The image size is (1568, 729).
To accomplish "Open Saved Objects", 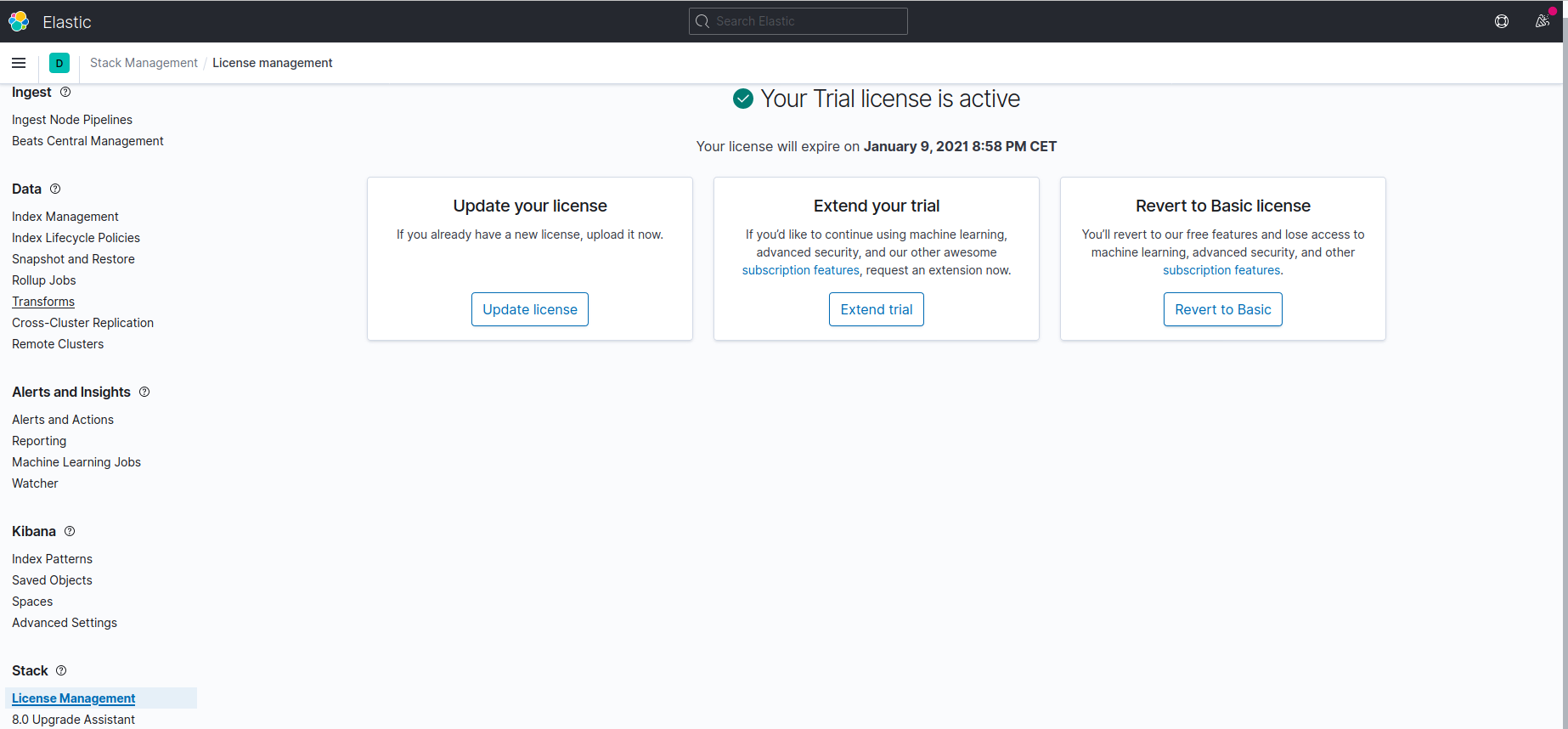I will click(52, 580).
